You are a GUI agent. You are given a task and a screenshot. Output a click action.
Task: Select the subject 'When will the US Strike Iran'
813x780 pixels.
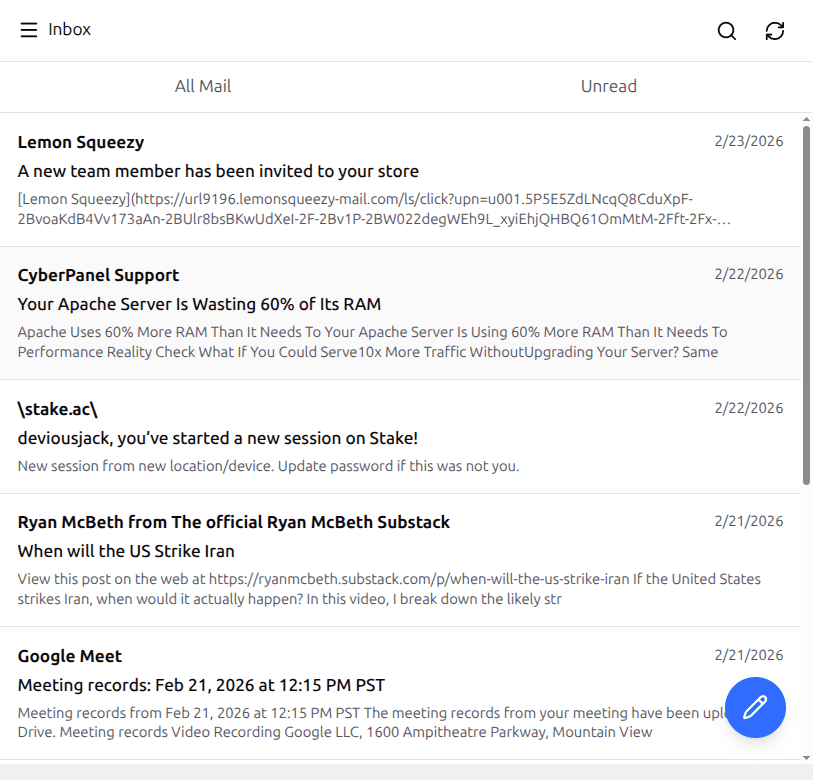(x=126, y=551)
